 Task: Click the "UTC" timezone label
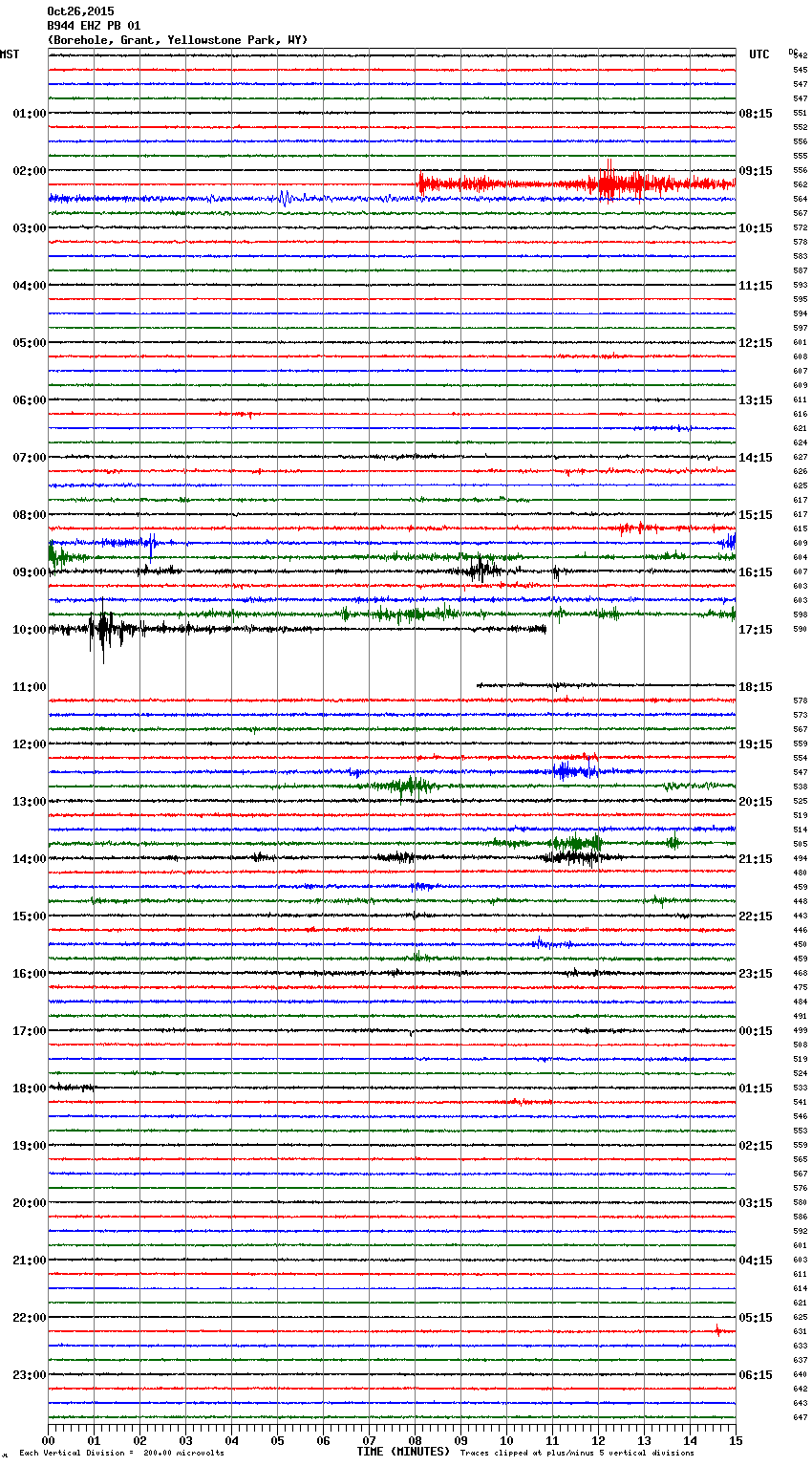click(x=759, y=54)
